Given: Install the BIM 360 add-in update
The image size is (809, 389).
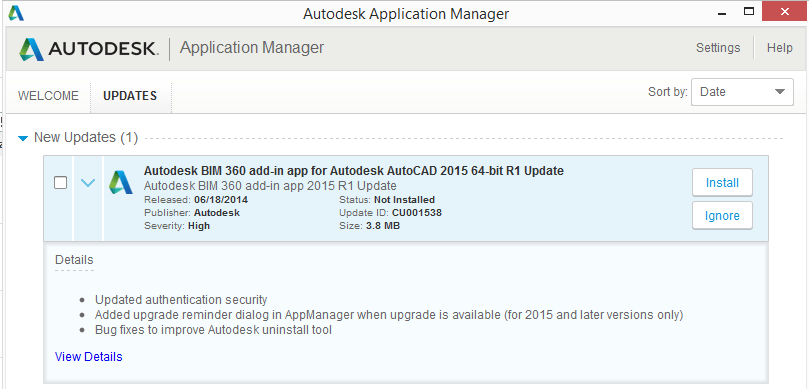Looking at the screenshot, I should tap(722, 183).
